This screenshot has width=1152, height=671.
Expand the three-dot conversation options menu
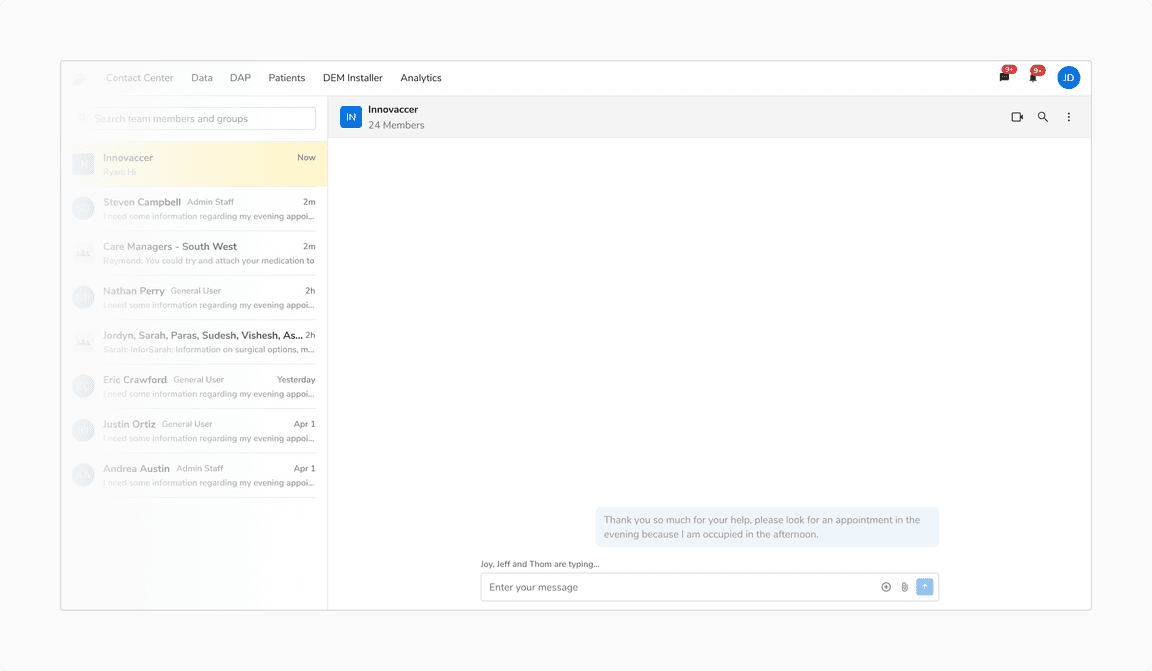1069,117
